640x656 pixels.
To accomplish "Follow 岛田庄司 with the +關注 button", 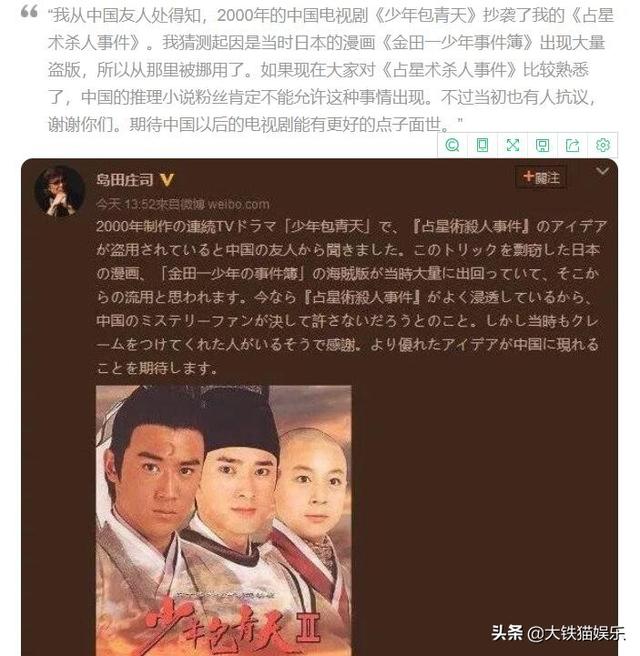I will tap(541, 178).
